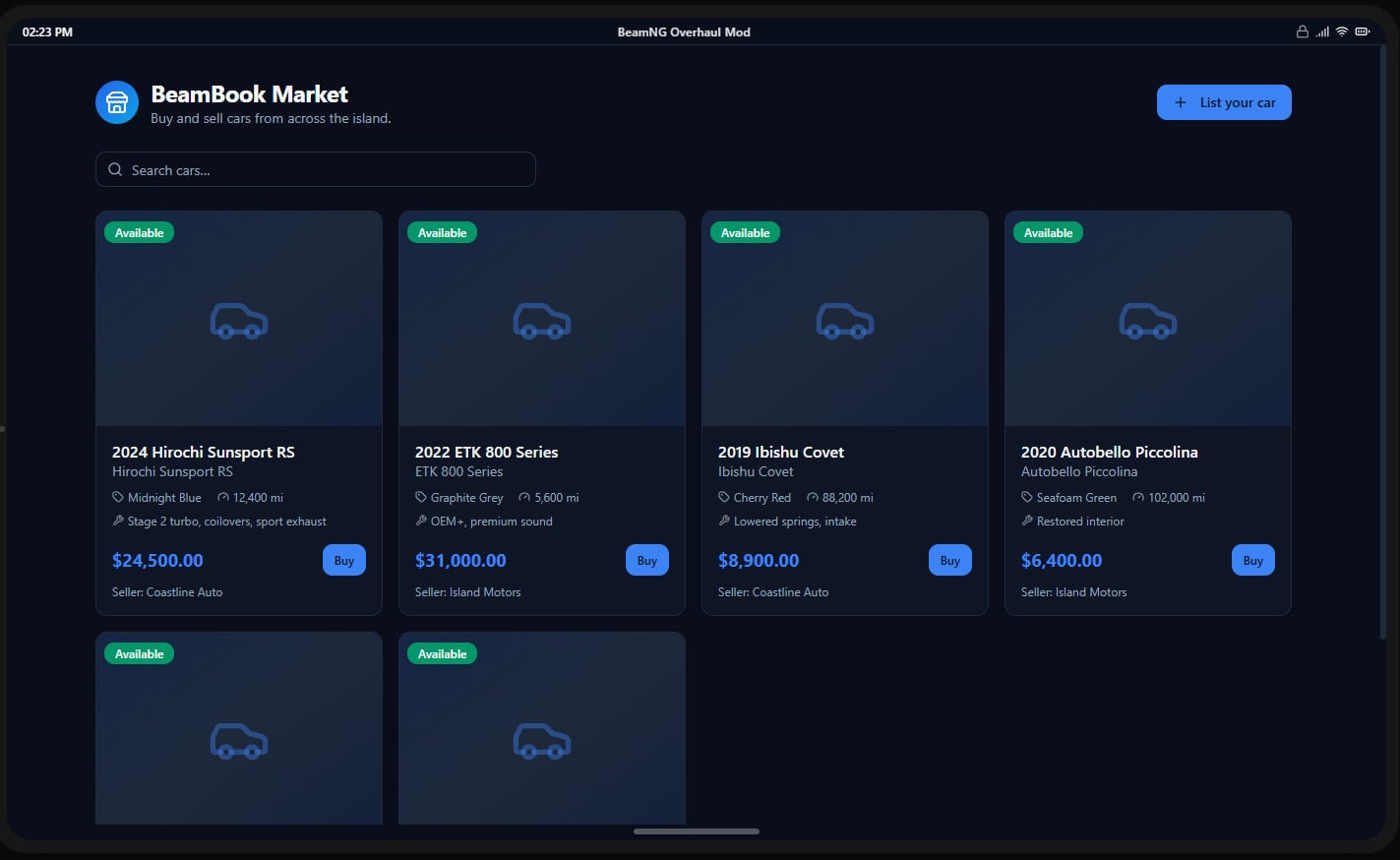Click the Available badge on the bottom-left card
The image size is (1400, 860).
(140, 653)
